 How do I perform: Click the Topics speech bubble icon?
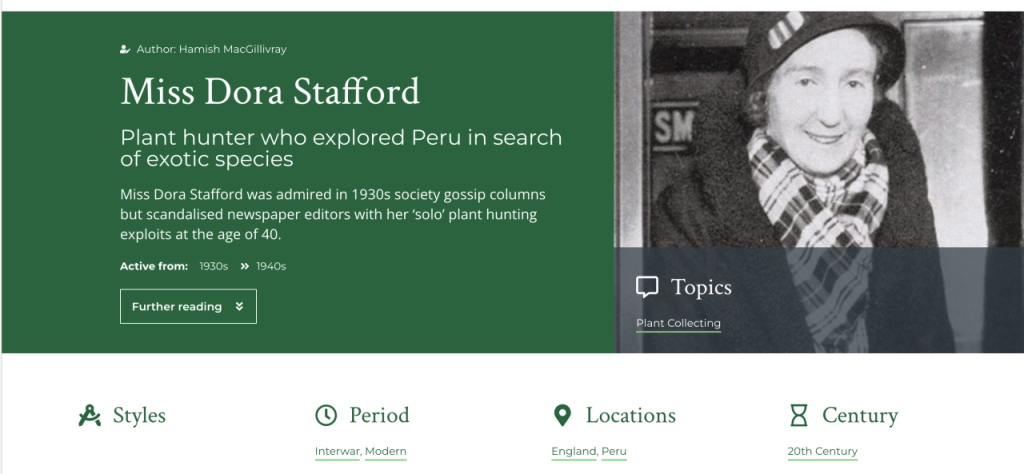click(647, 288)
